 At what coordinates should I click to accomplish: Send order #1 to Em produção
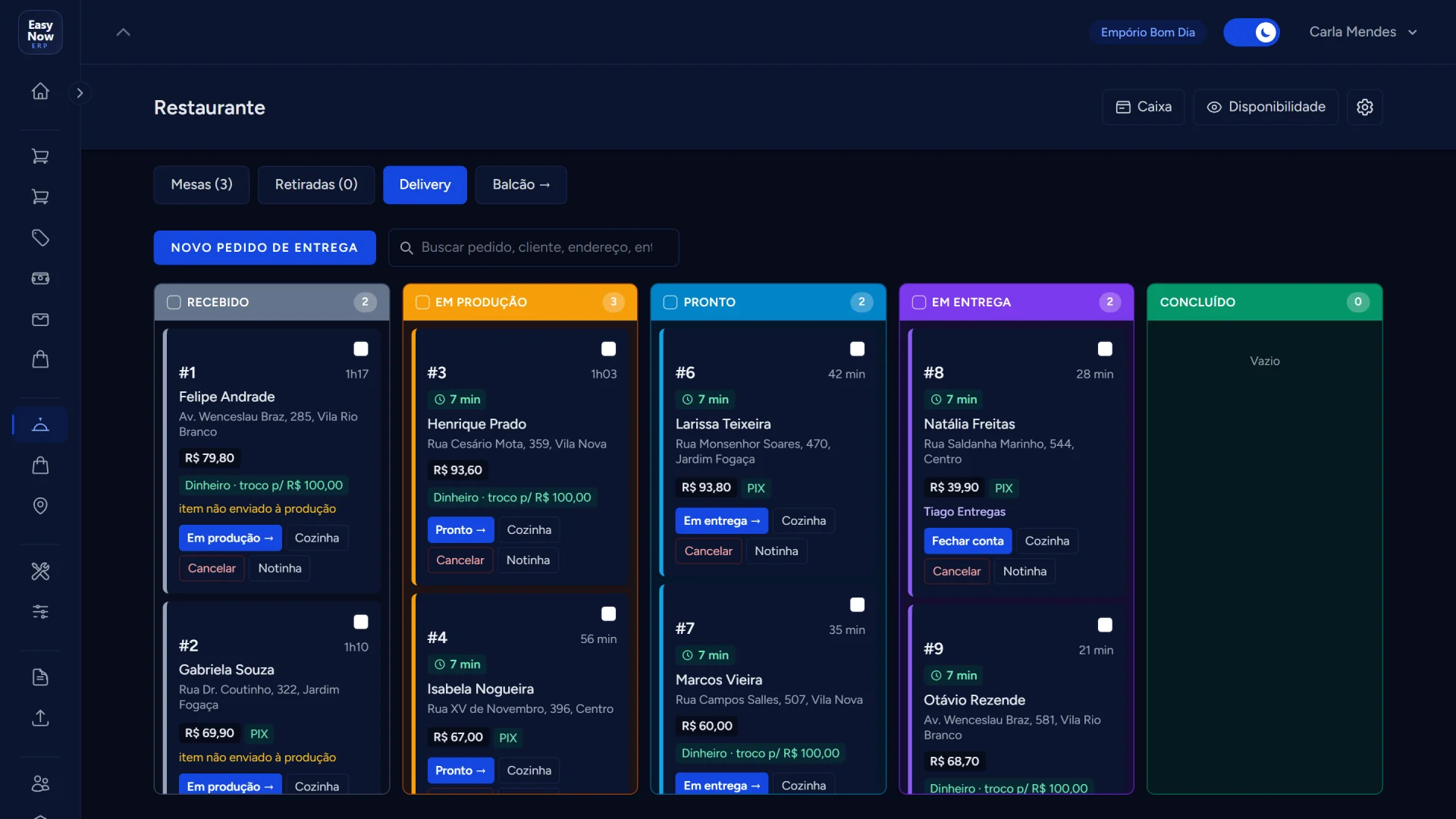[231, 538]
